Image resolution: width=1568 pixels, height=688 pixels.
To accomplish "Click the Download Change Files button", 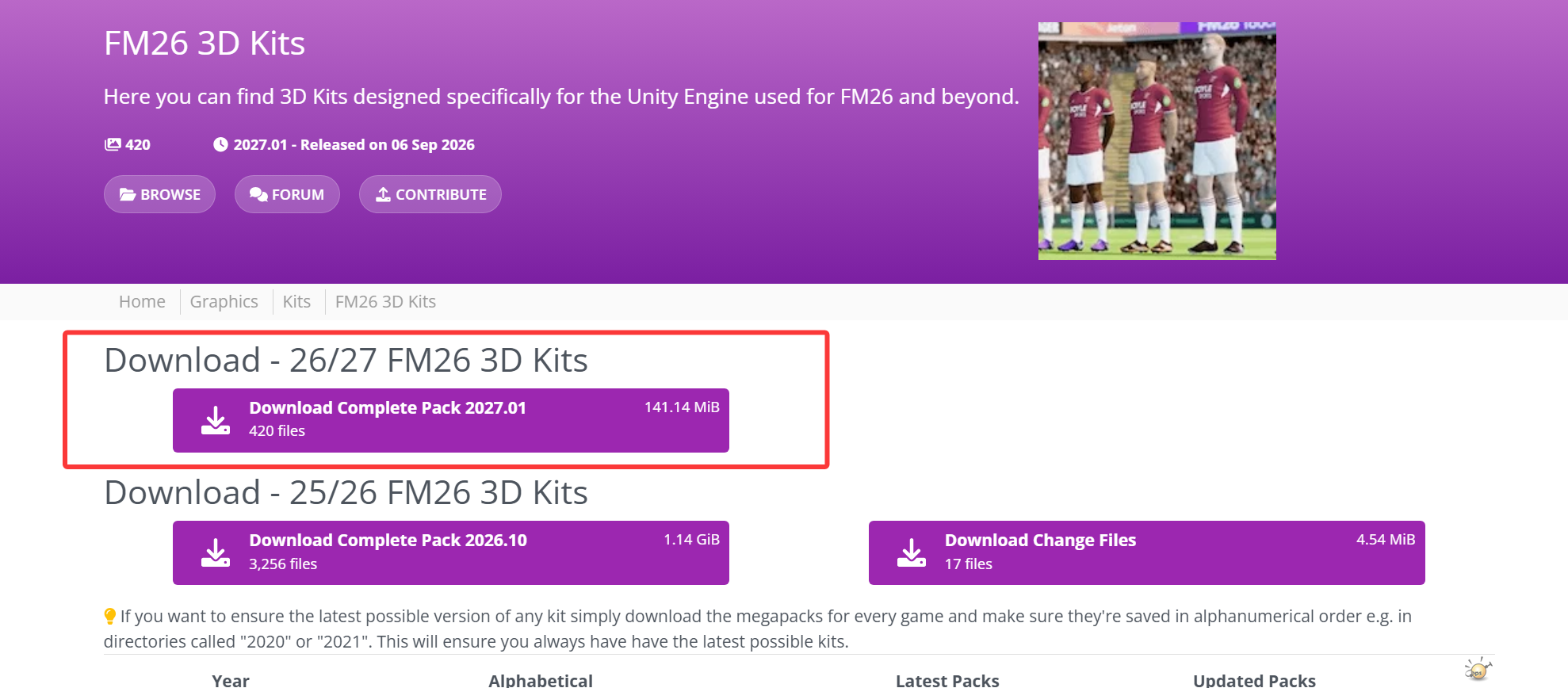I will coord(1147,552).
